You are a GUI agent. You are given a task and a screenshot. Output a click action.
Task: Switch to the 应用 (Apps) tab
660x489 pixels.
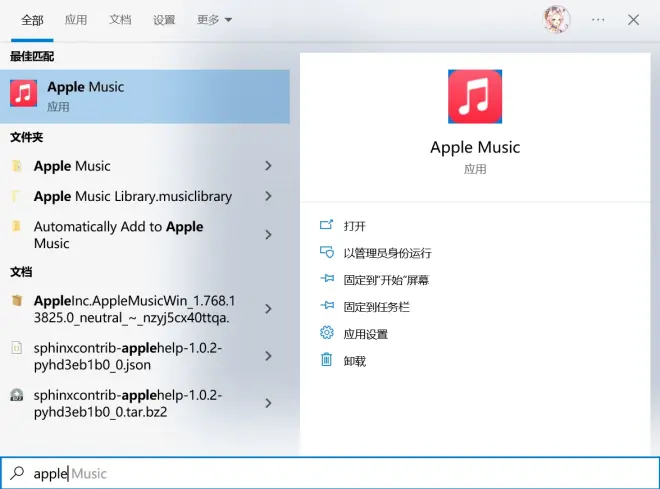pos(76,20)
